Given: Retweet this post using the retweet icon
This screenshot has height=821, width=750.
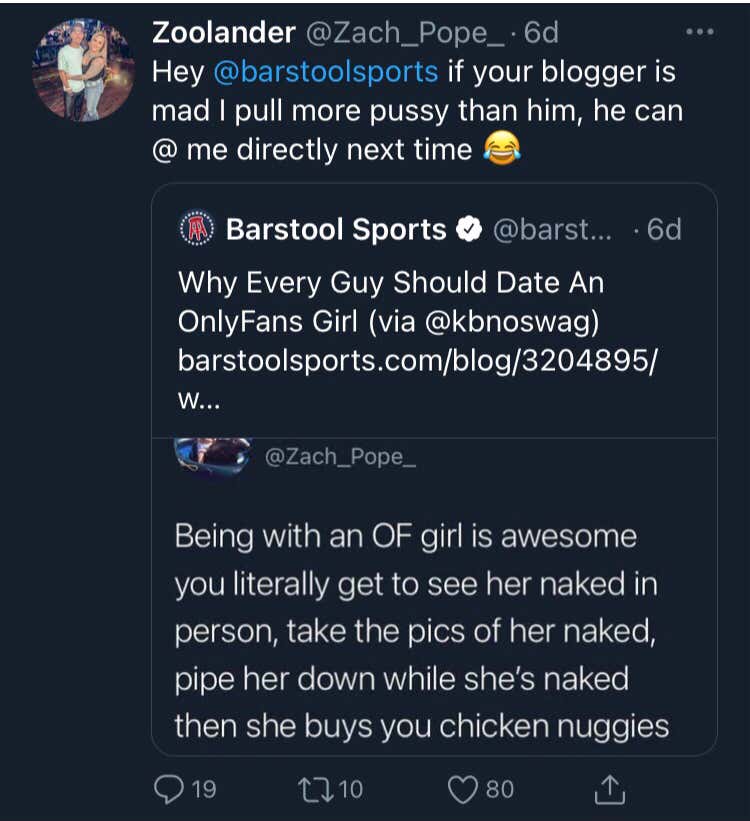Looking at the screenshot, I should [x=317, y=789].
